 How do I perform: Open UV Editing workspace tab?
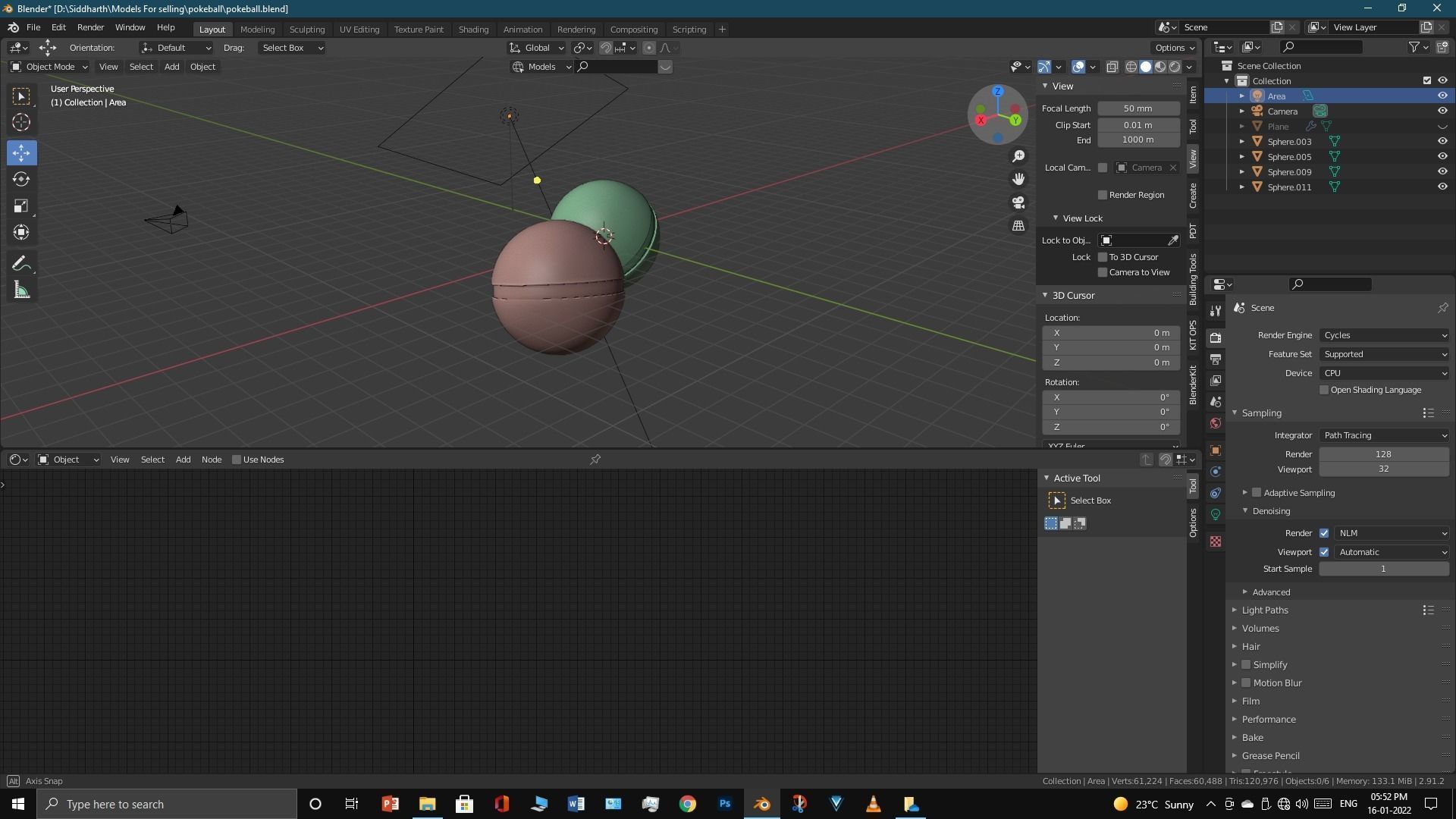point(359,30)
